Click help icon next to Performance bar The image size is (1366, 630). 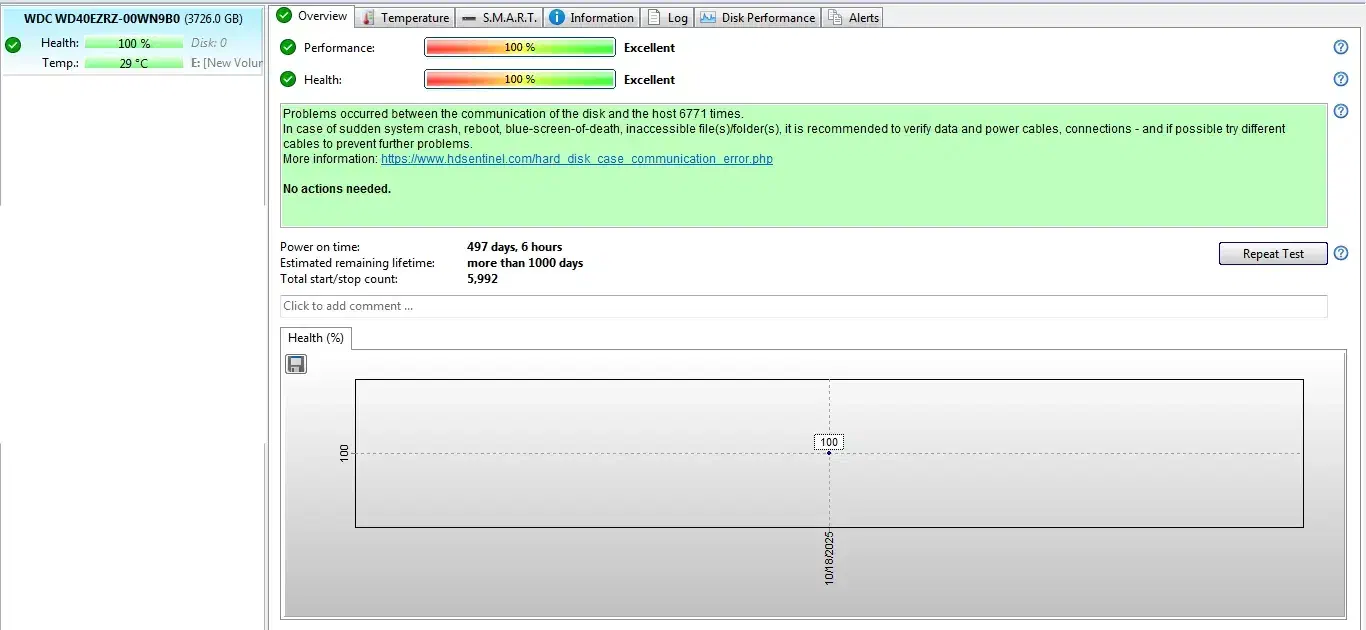click(1341, 47)
